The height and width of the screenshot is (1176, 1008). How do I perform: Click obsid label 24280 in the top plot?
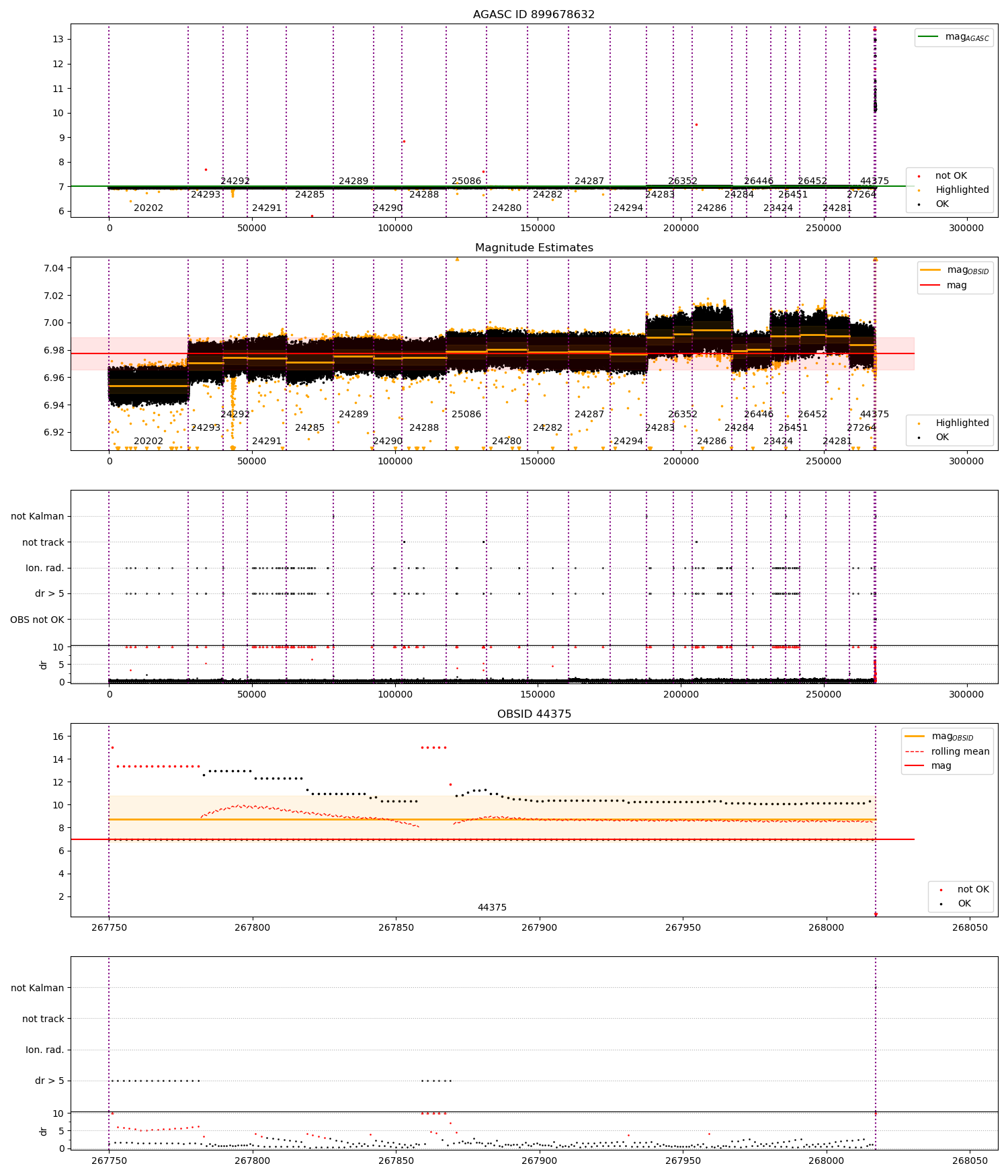[507, 208]
